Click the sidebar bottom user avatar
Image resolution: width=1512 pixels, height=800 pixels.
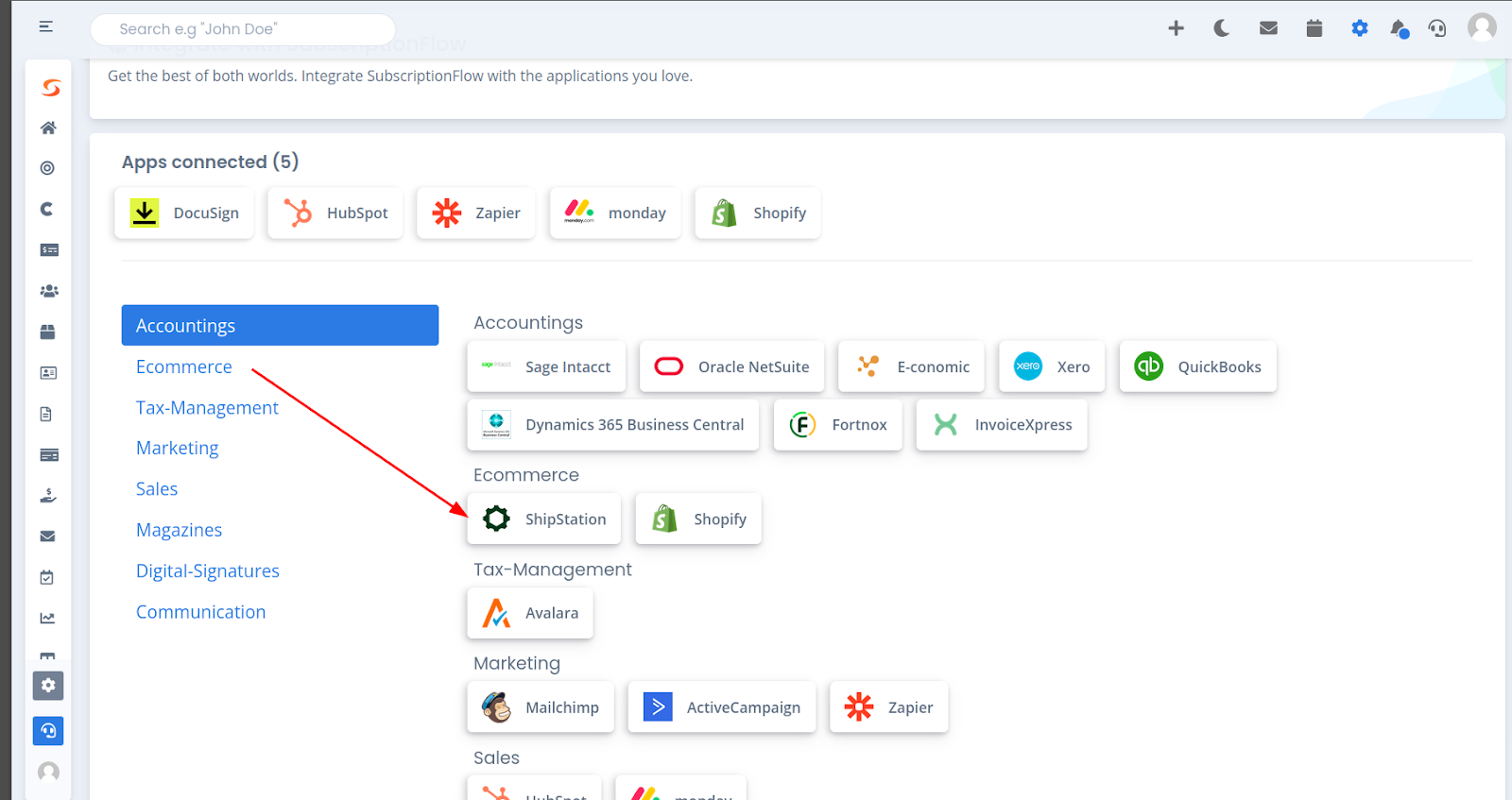click(48, 773)
